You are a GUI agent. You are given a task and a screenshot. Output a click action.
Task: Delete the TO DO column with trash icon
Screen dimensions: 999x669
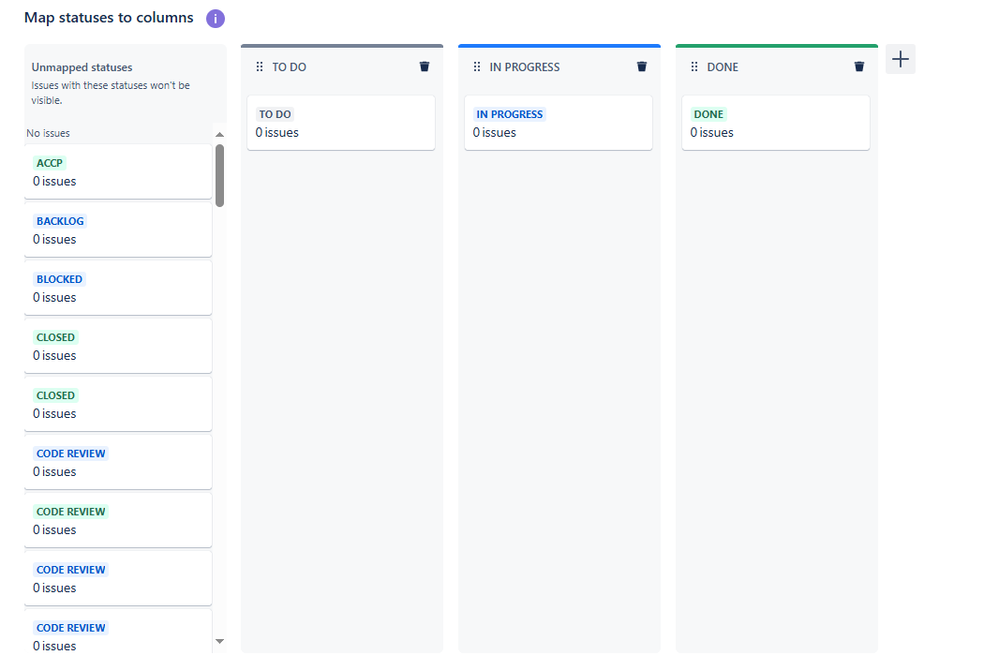pyautogui.click(x=424, y=66)
